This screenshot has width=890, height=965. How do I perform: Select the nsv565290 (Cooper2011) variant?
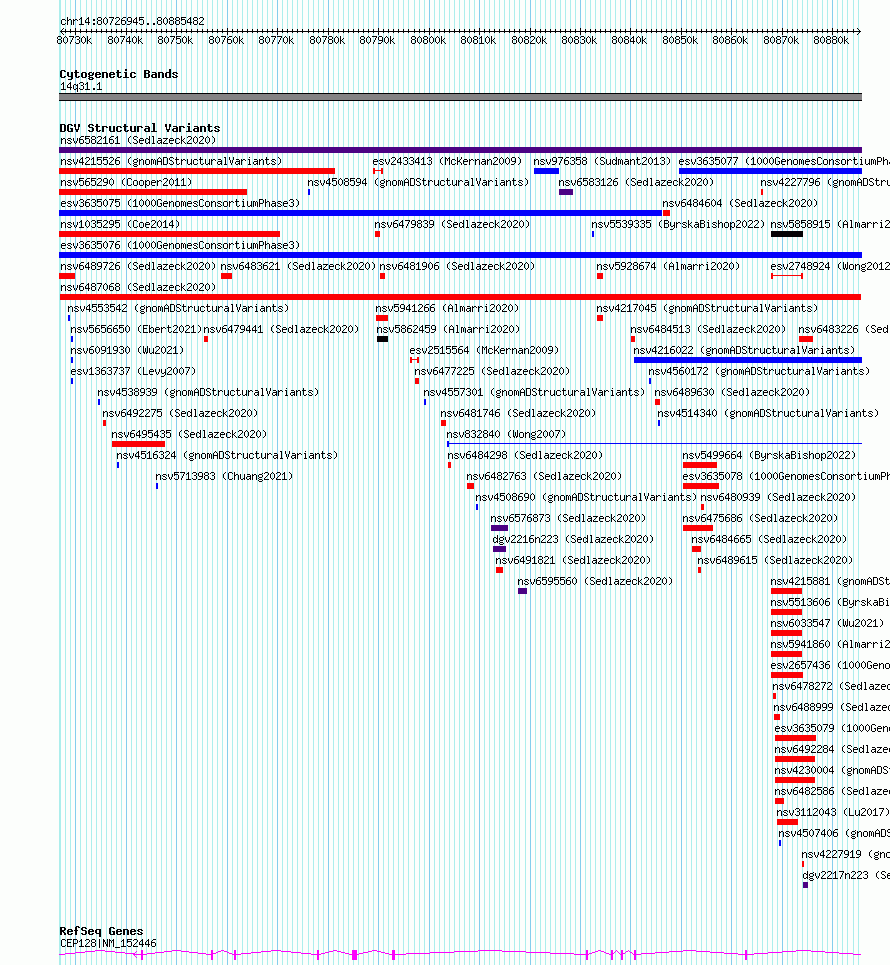pos(126,182)
